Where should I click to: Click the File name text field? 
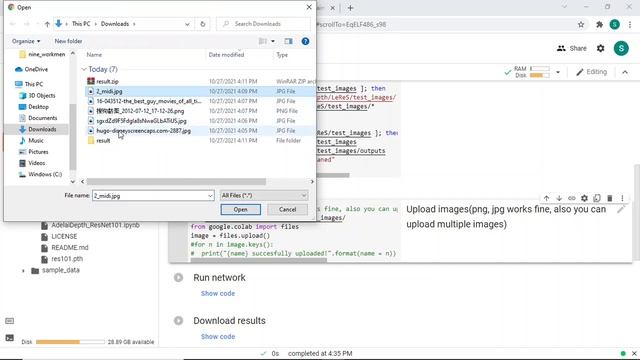click(149, 196)
